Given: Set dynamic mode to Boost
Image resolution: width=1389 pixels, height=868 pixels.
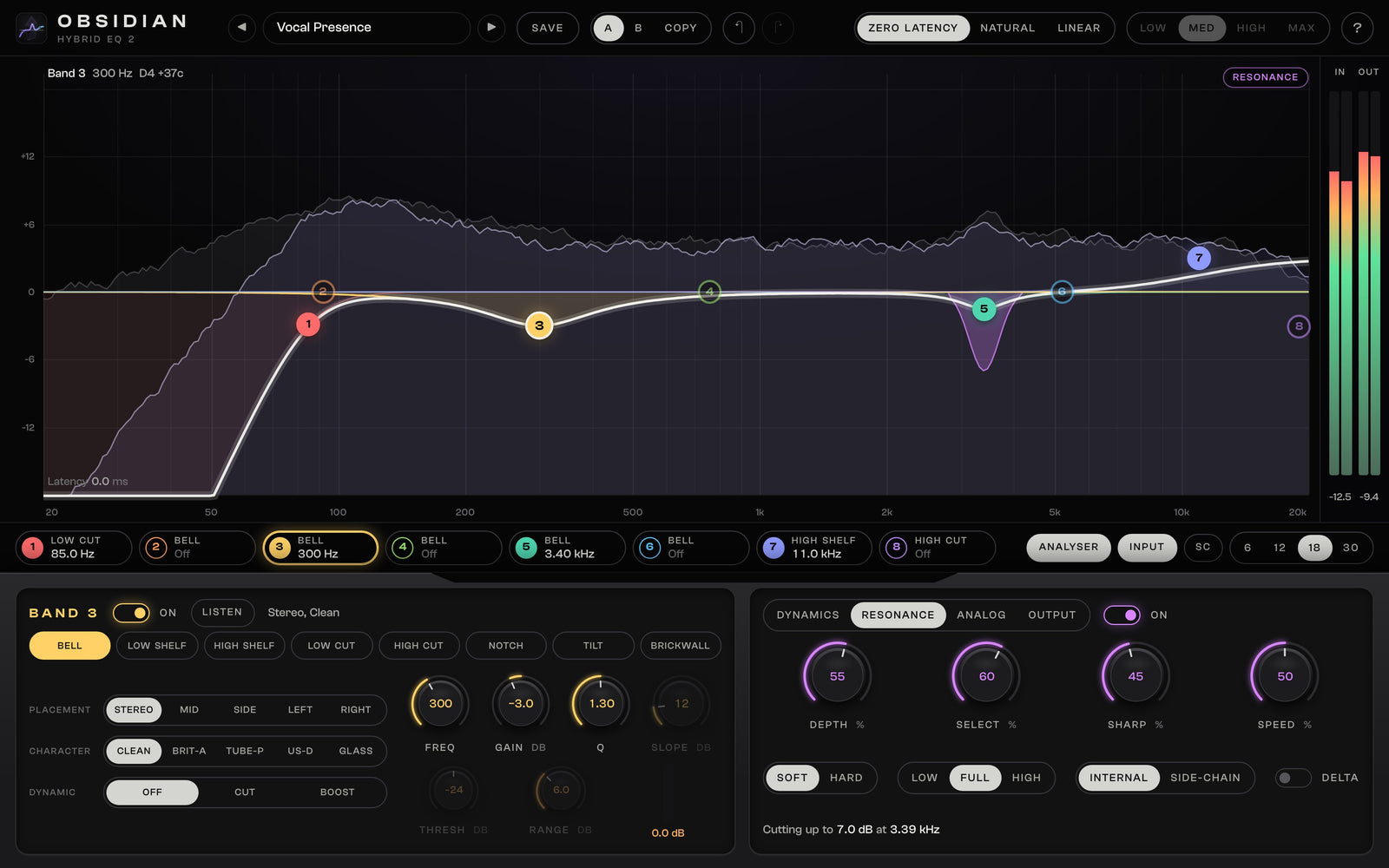Looking at the screenshot, I should [337, 792].
